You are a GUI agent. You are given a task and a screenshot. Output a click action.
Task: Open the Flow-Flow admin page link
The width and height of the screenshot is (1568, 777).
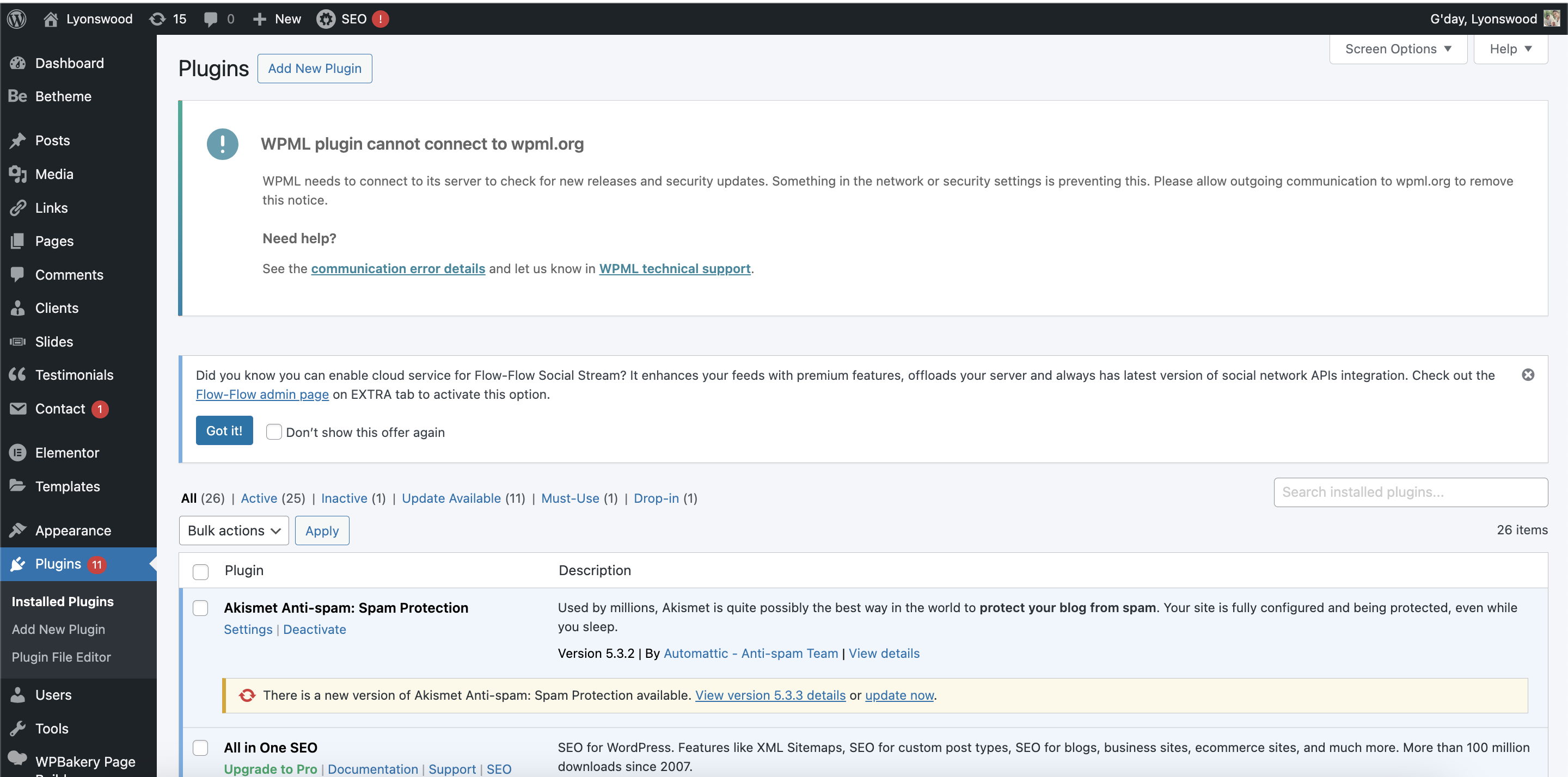click(262, 394)
